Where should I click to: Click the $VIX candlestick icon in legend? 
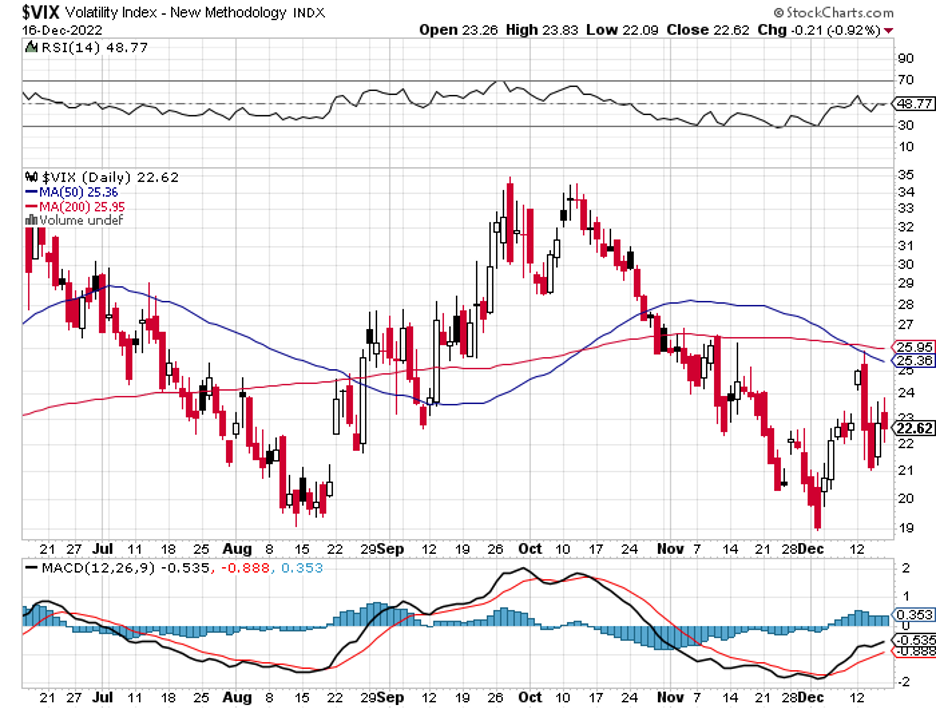point(31,177)
